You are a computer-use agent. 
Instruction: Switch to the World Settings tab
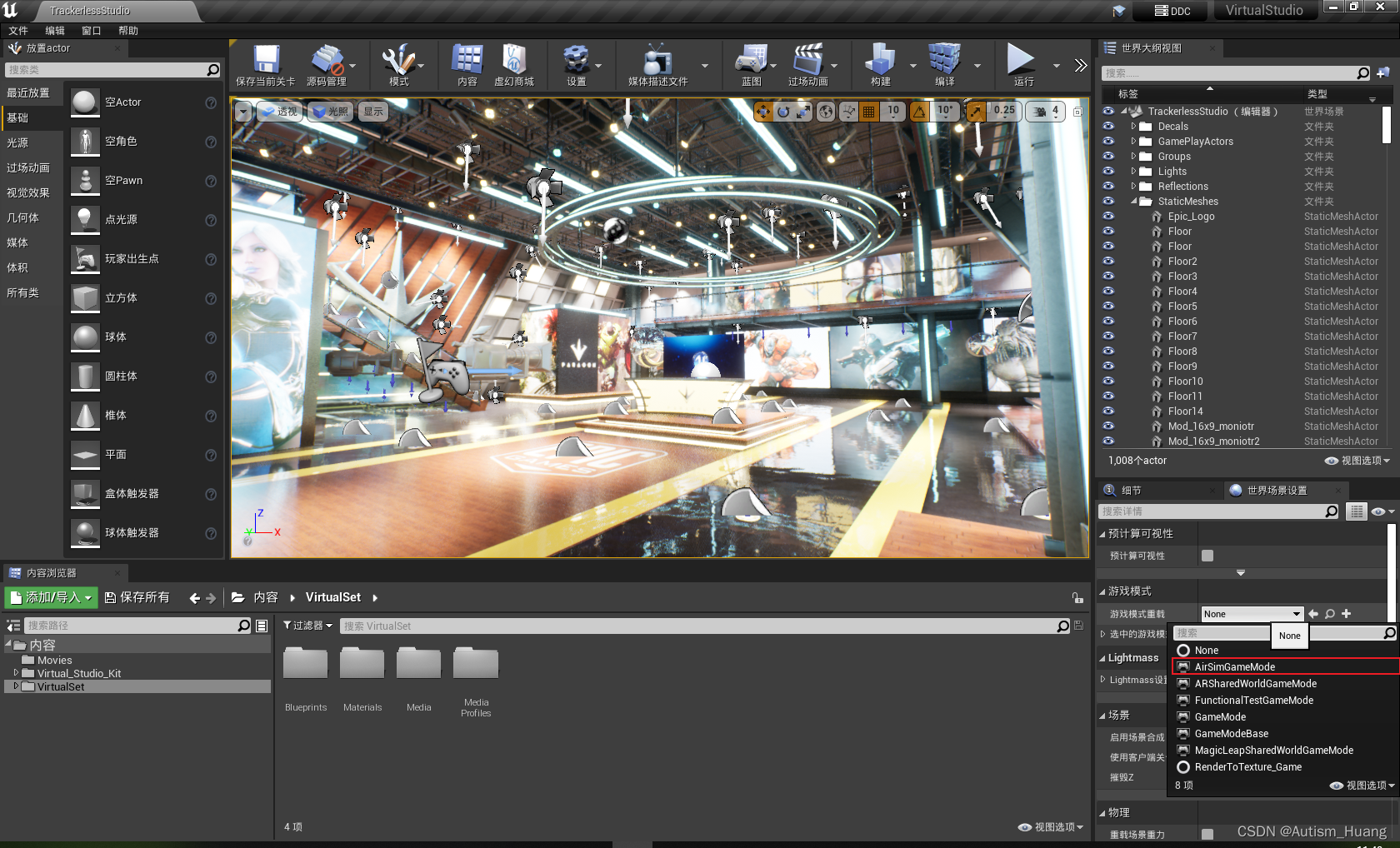(1276, 491)
